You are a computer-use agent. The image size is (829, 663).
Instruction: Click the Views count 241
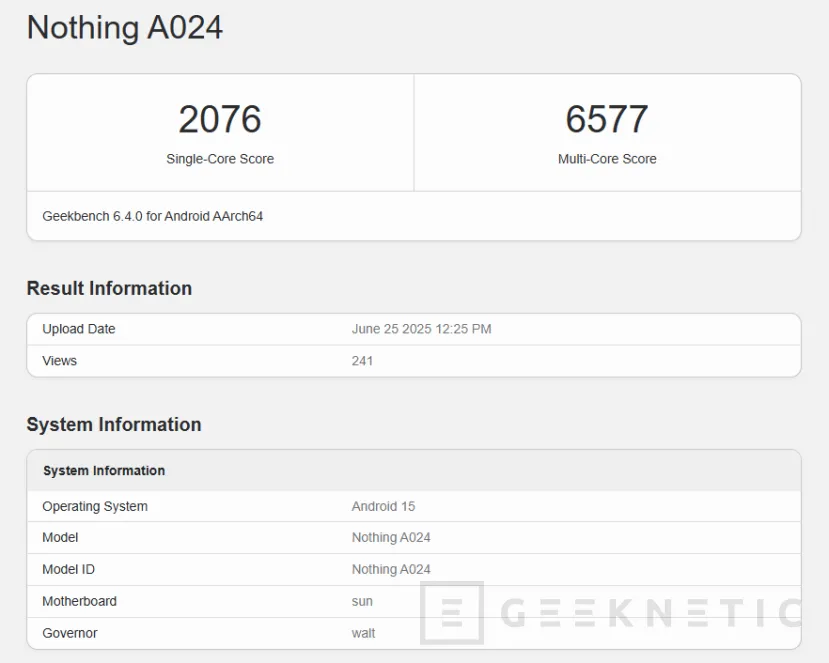coord(362,361)
